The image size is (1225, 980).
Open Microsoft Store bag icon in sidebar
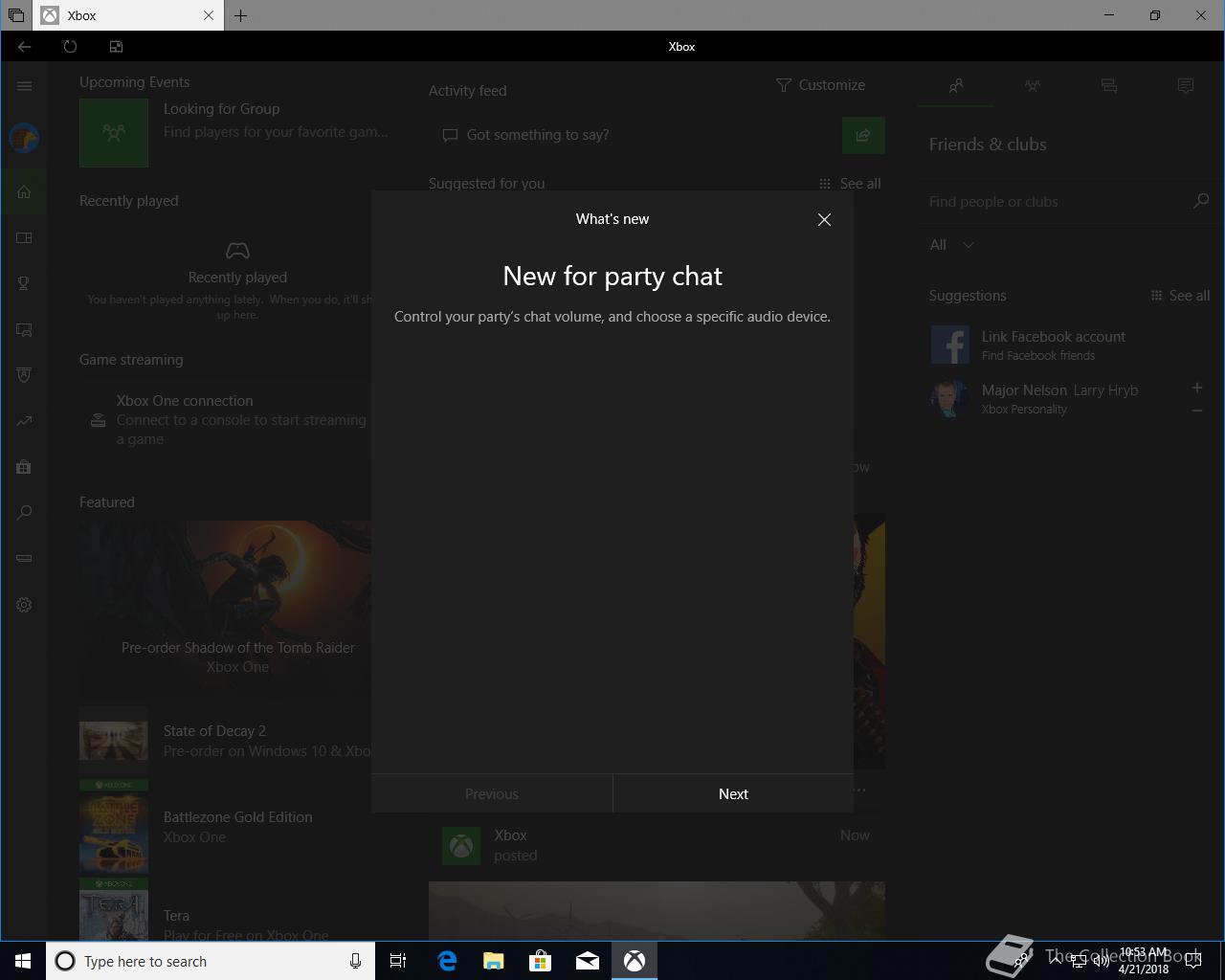coord(24,467)
